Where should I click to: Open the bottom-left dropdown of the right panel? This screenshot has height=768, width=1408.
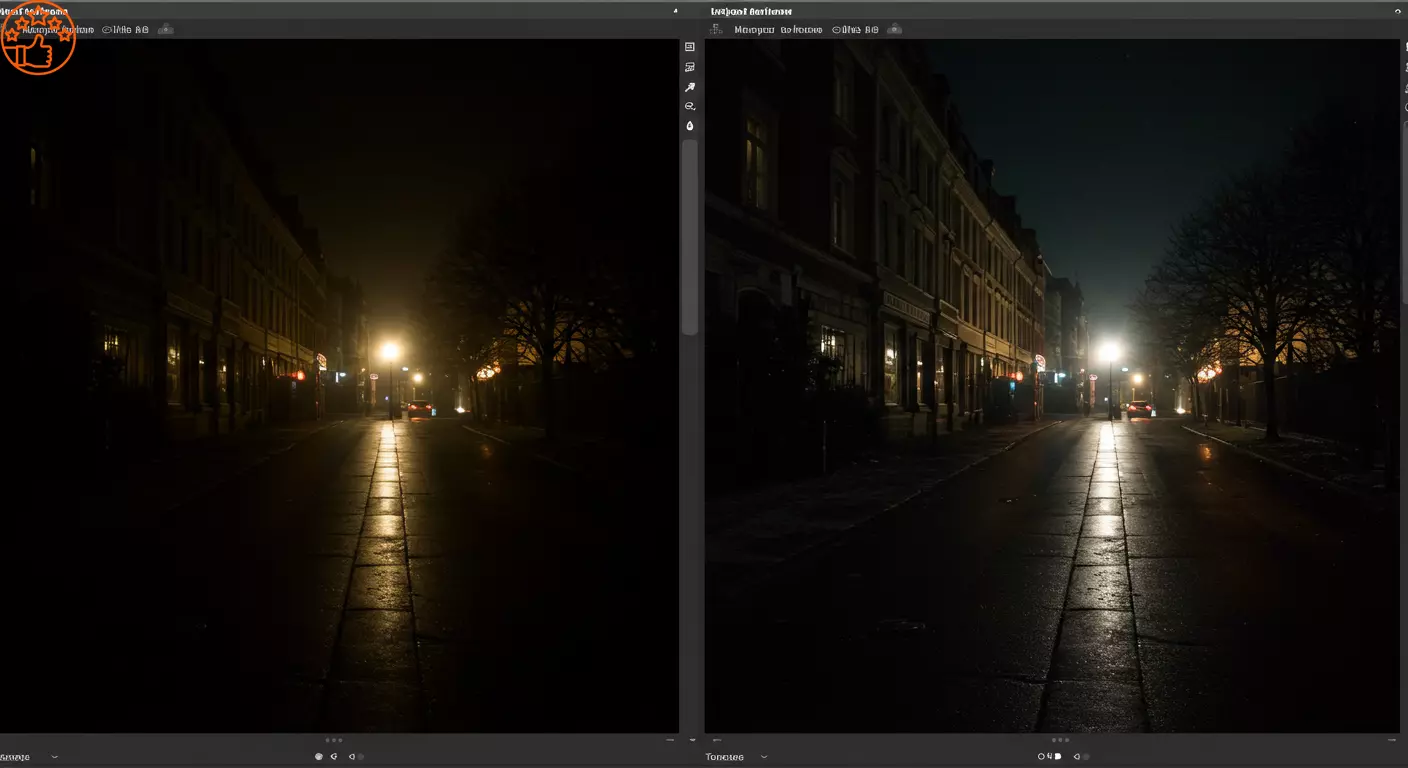click(737, 757)
